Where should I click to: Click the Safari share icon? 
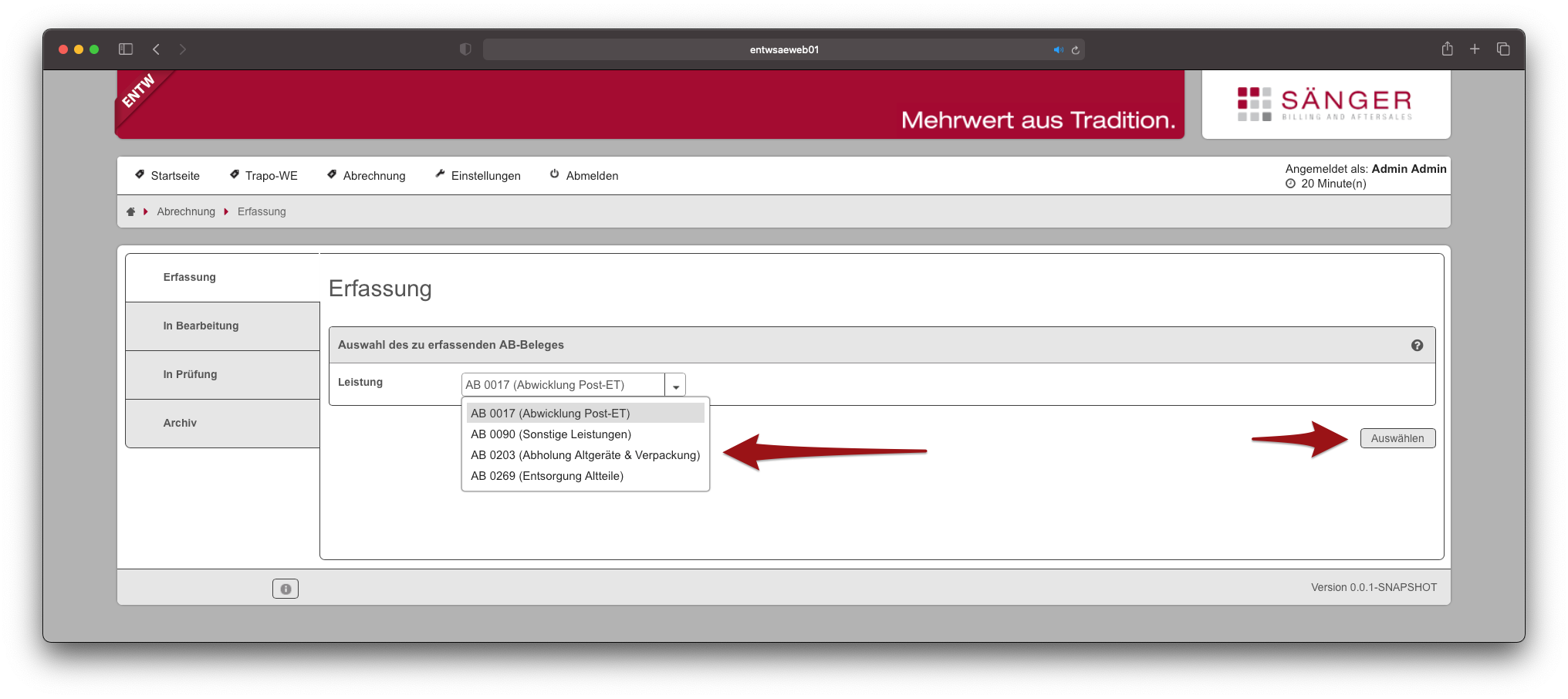coord(1447,49)
